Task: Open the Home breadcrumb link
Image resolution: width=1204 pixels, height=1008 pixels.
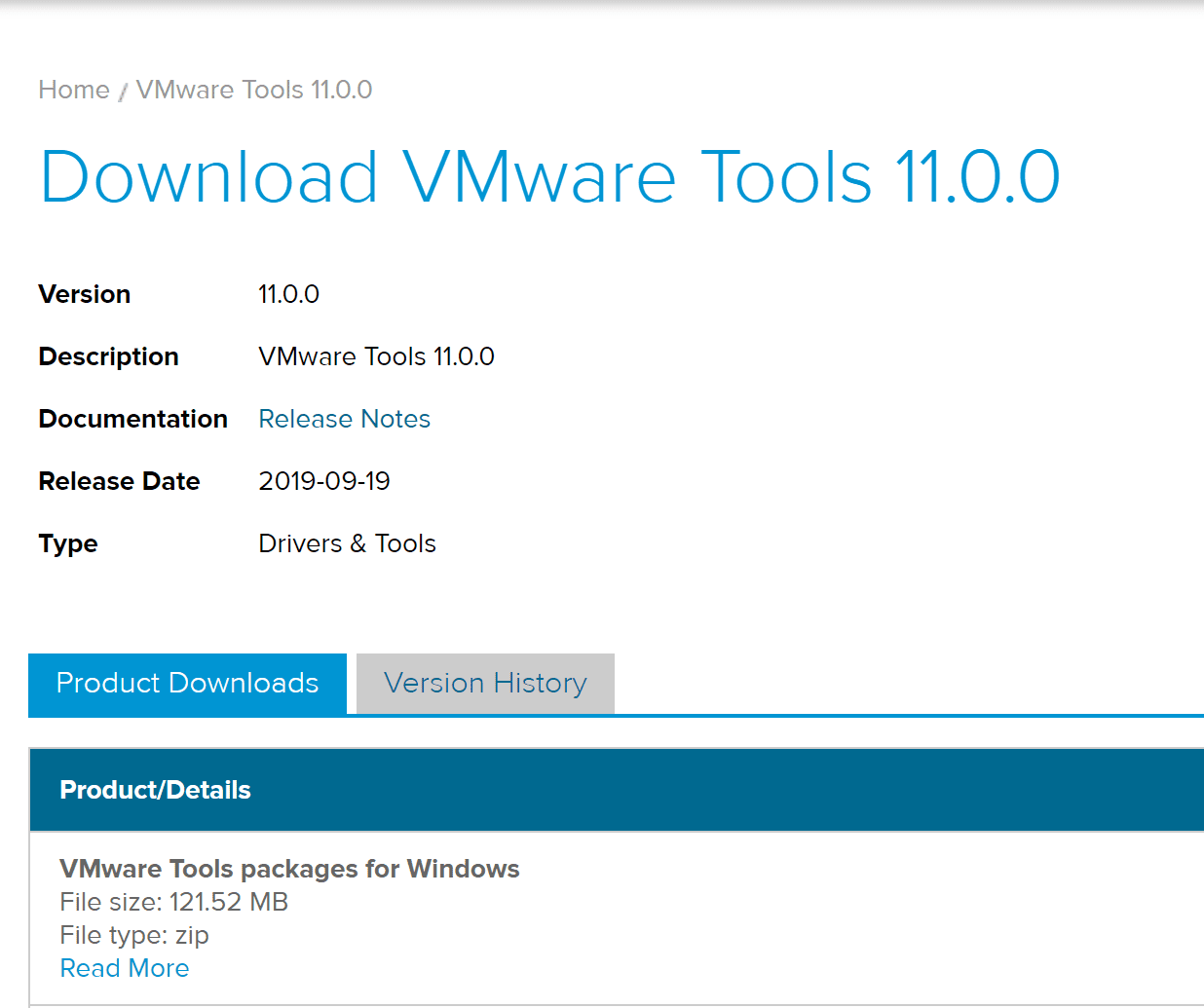Action: pos(73,90)
